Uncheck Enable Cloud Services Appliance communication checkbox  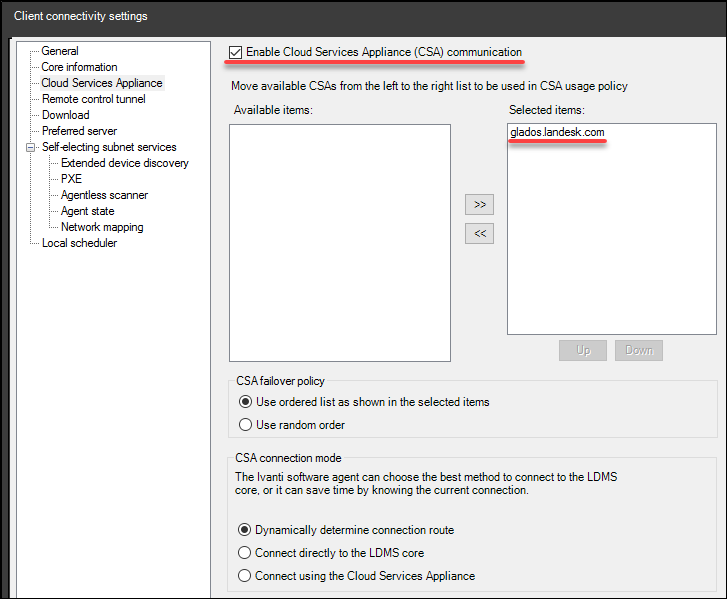pyautogui.click(x=236, y=52)
